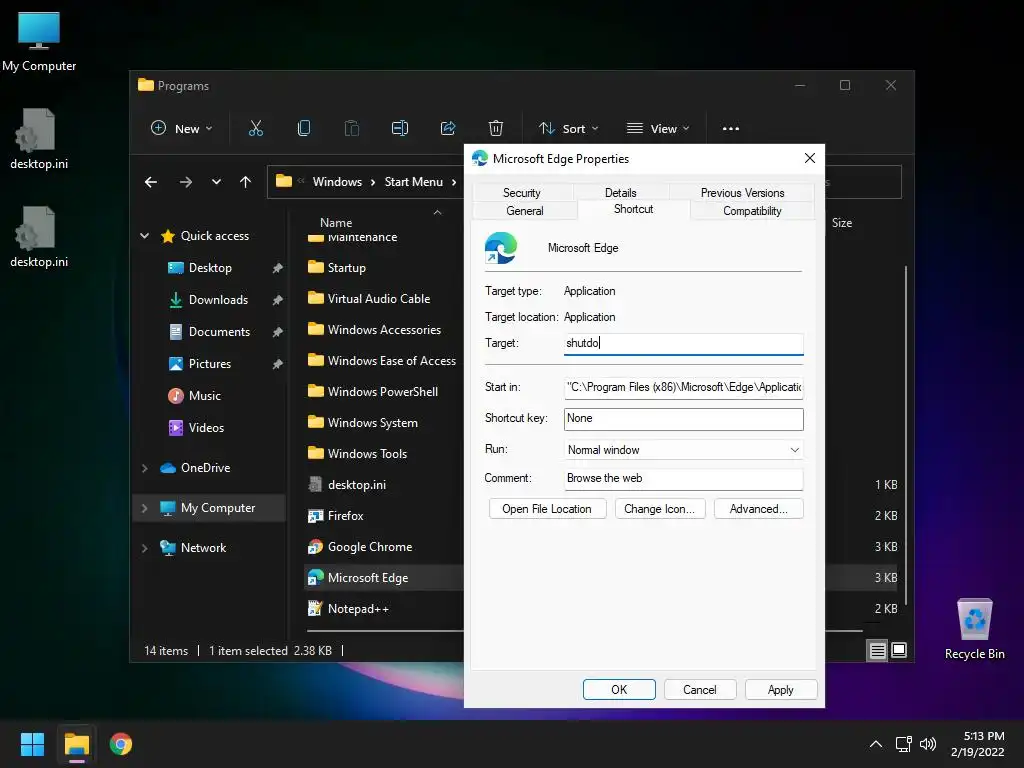
Task: Collapse the Quick access tree node
Action: point(144,236)
